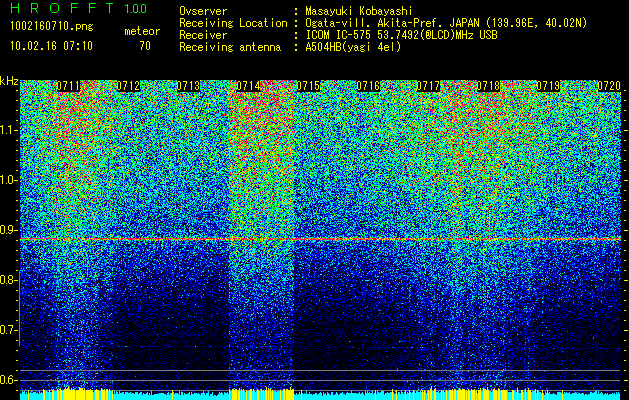The height and width of the screenshot is (400, 629).
Task: Click the 0714 time marker
Action: coord(248,86)
